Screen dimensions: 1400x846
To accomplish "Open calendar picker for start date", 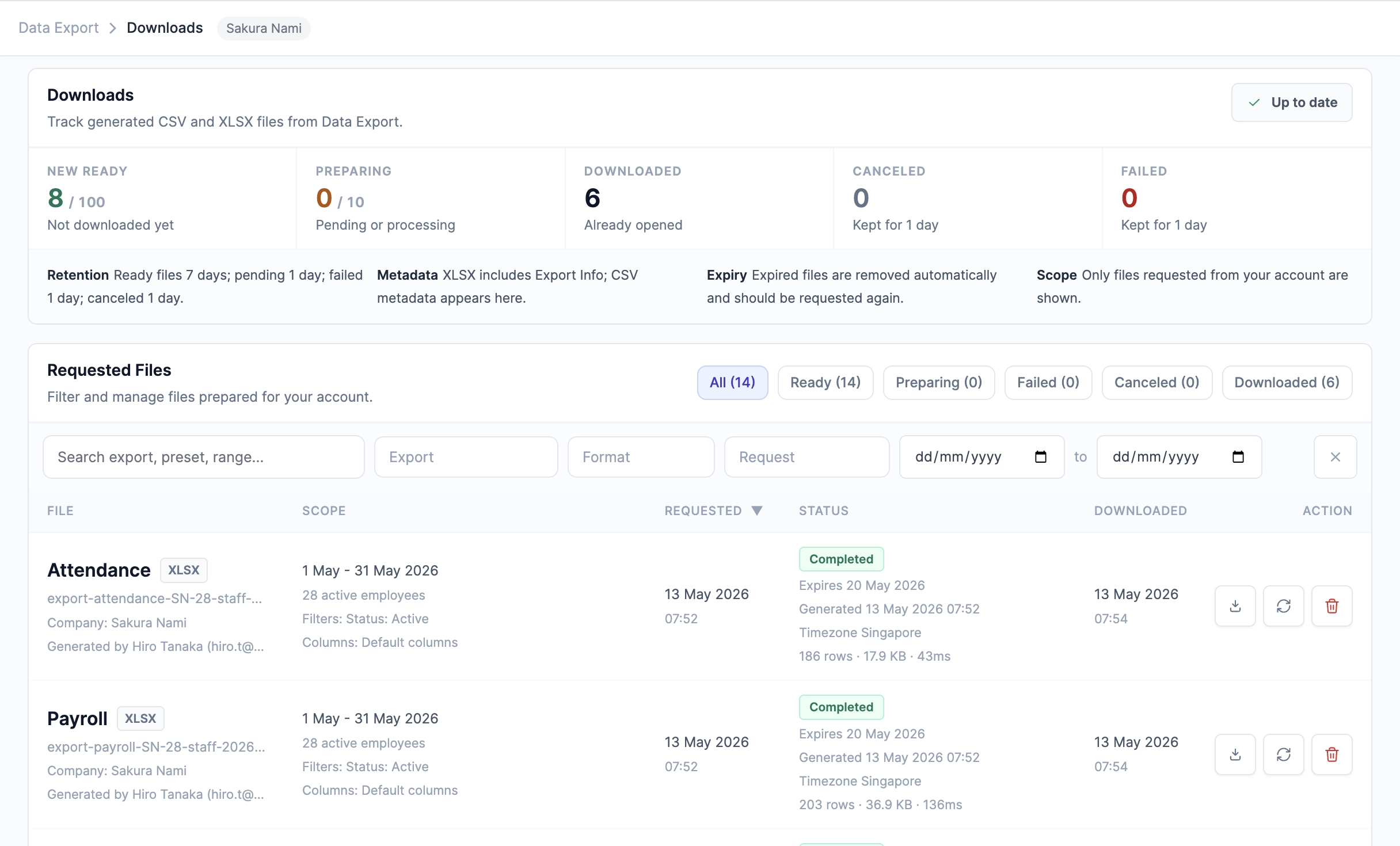I will tap(1040, 457).
